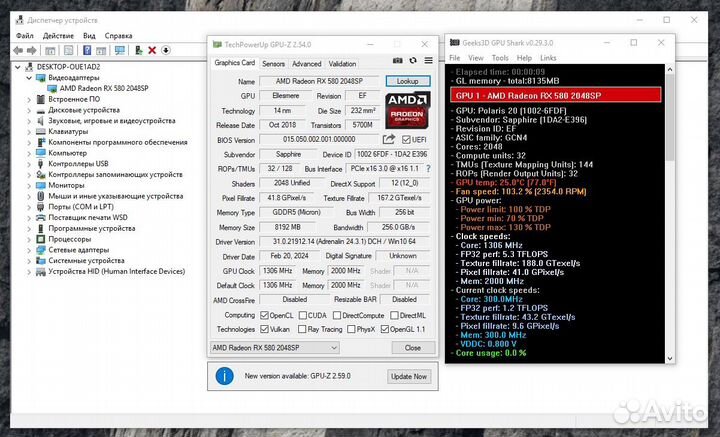The height and width of the screenshot is (437, 720).
Task: Click the Видеоадаптеры display adapter icon
Action: pos(41,78)
